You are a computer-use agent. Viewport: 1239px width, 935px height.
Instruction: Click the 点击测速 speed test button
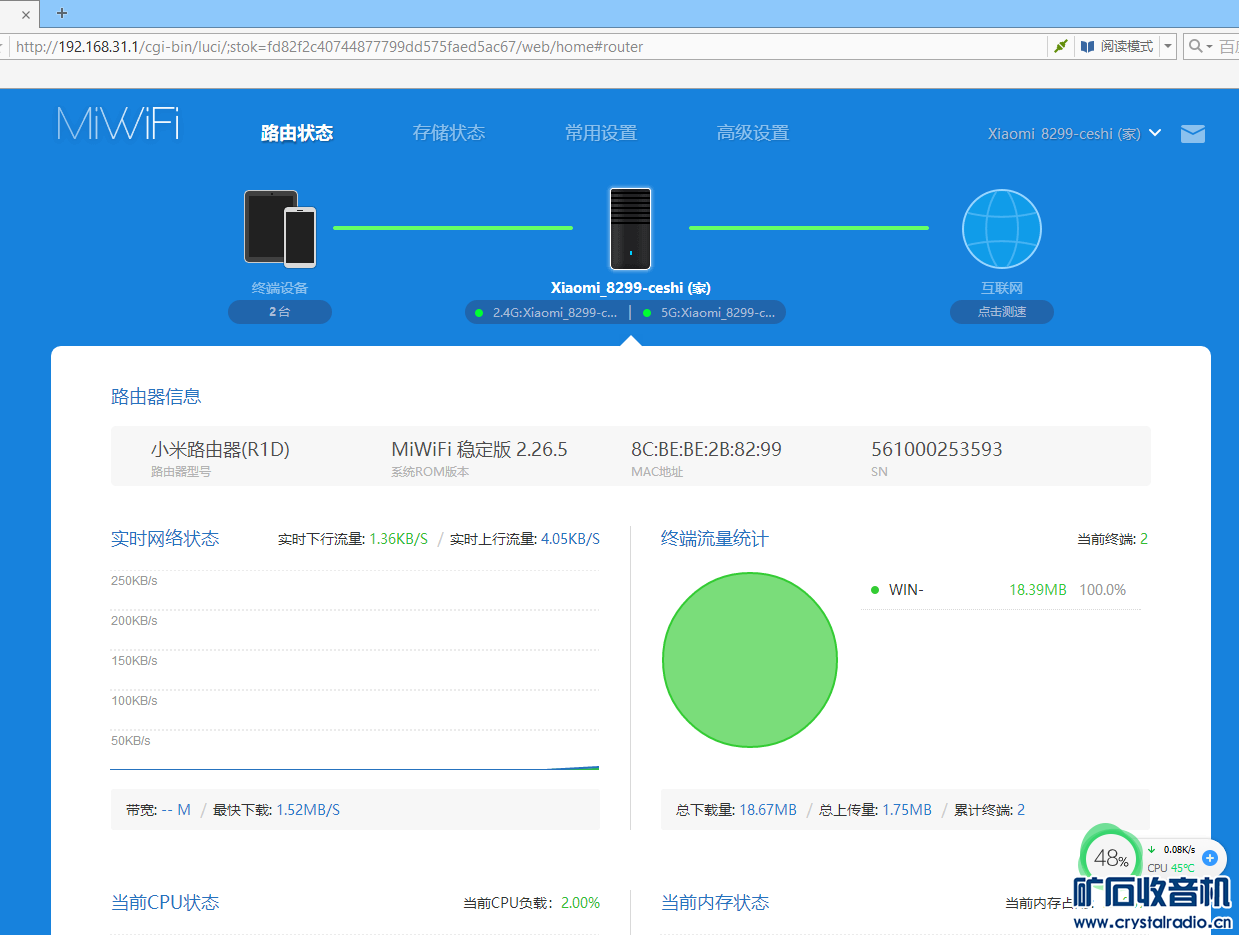click(1001, 312)
